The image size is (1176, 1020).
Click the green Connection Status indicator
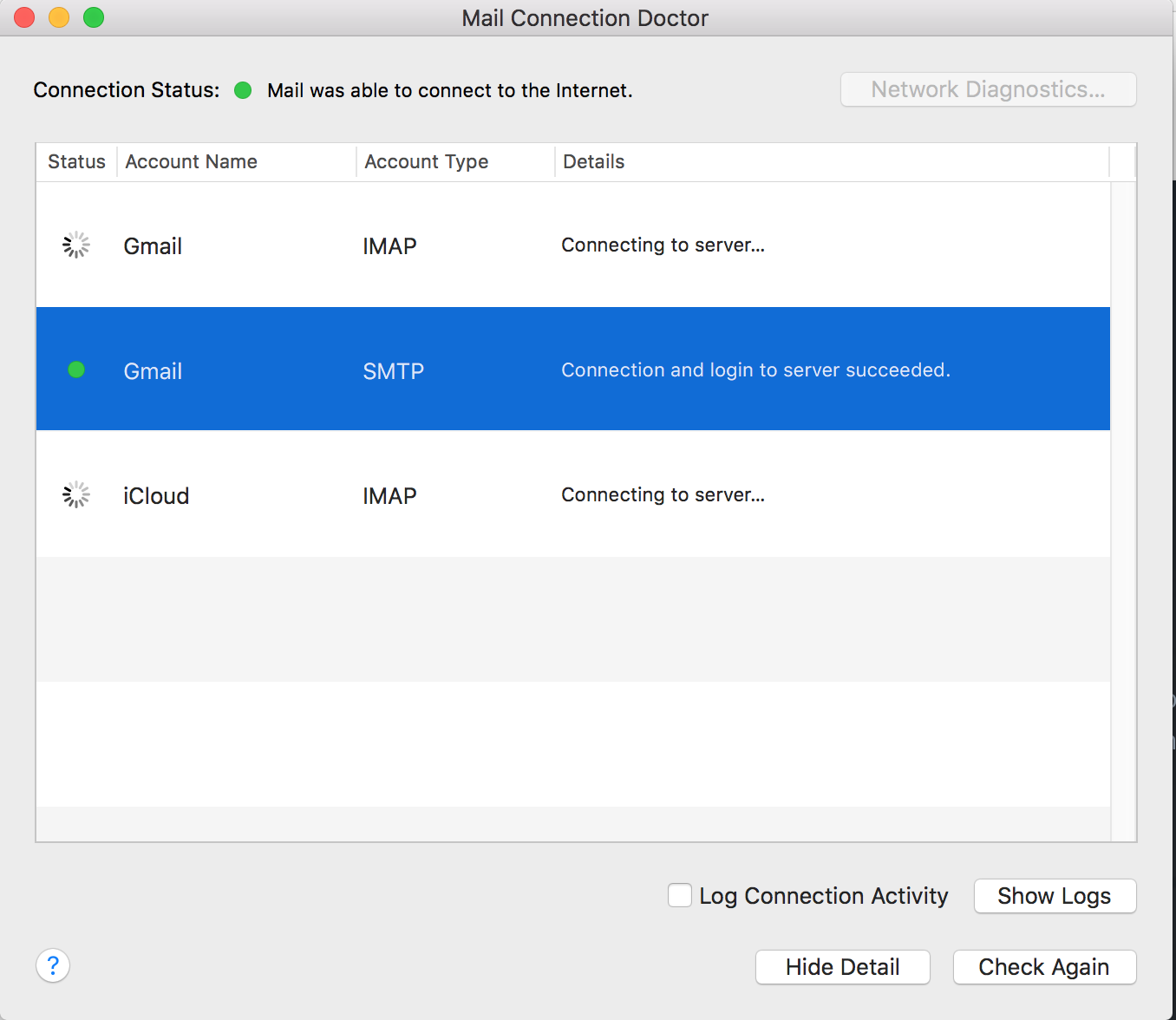tap(243, 90)
